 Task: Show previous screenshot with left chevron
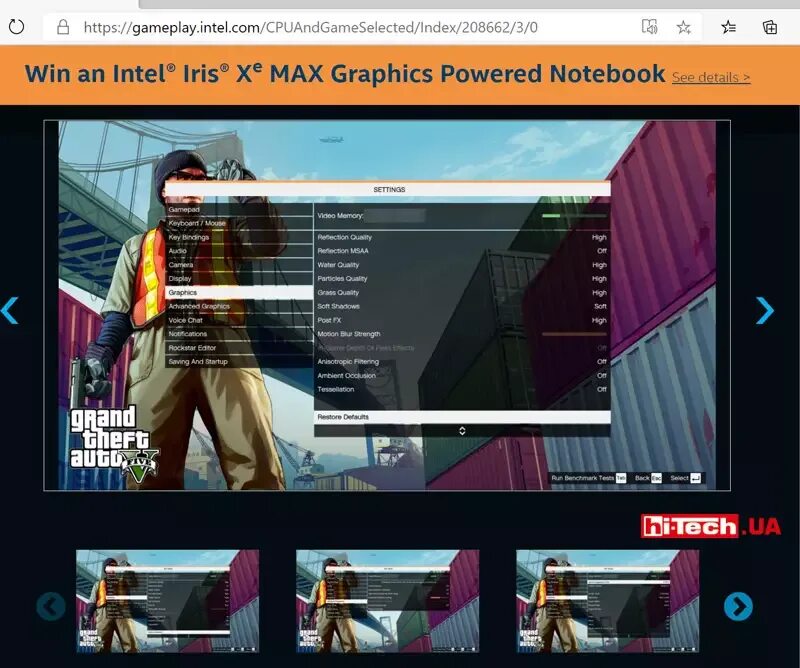tap(10, 310)
